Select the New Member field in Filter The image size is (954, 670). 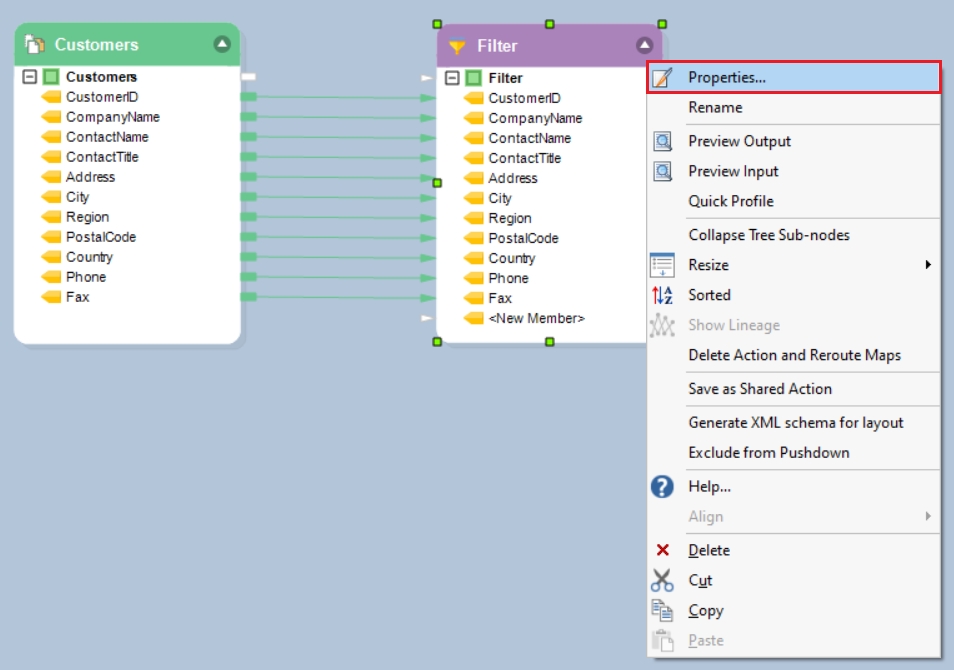coord(536,318)
